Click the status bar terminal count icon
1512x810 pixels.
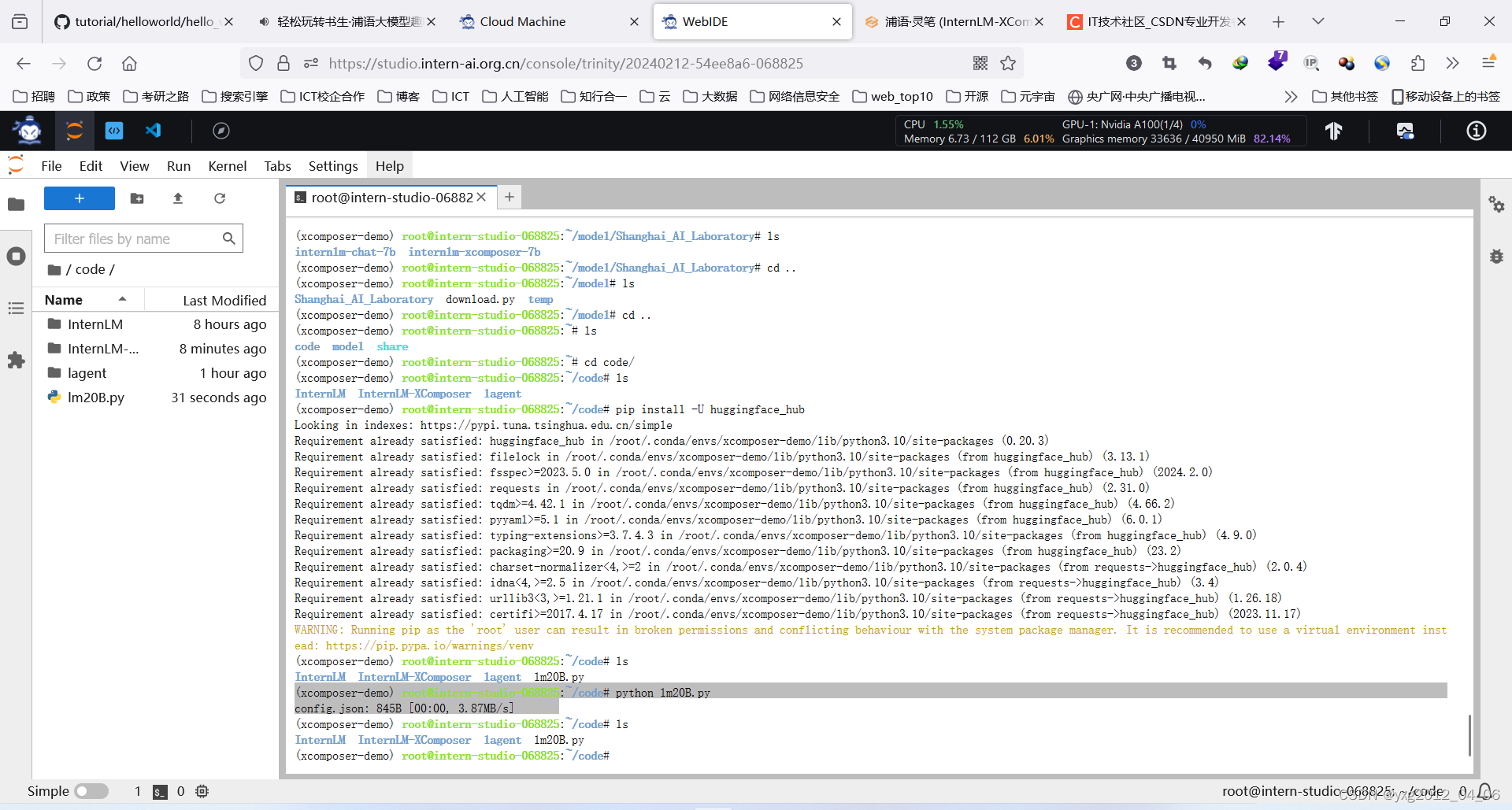(x=160, y=792)
